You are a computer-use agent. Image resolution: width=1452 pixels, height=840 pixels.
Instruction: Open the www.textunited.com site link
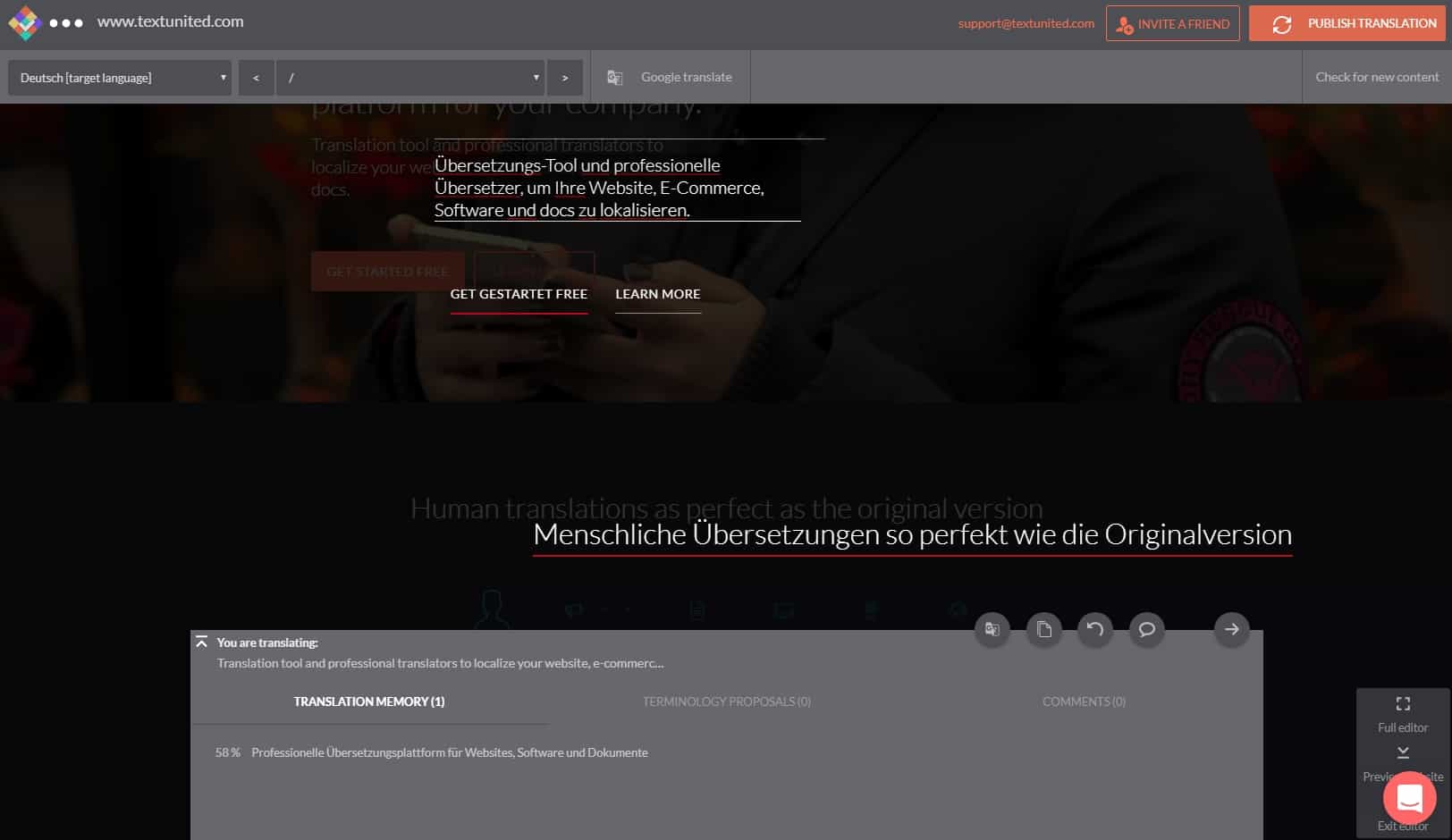[170, 21]
